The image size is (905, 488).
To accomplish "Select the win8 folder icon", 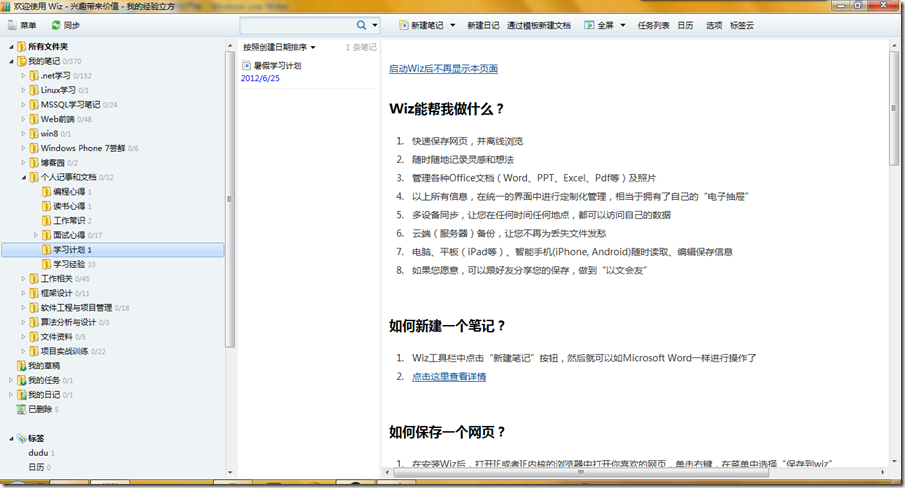I will 34,133.
